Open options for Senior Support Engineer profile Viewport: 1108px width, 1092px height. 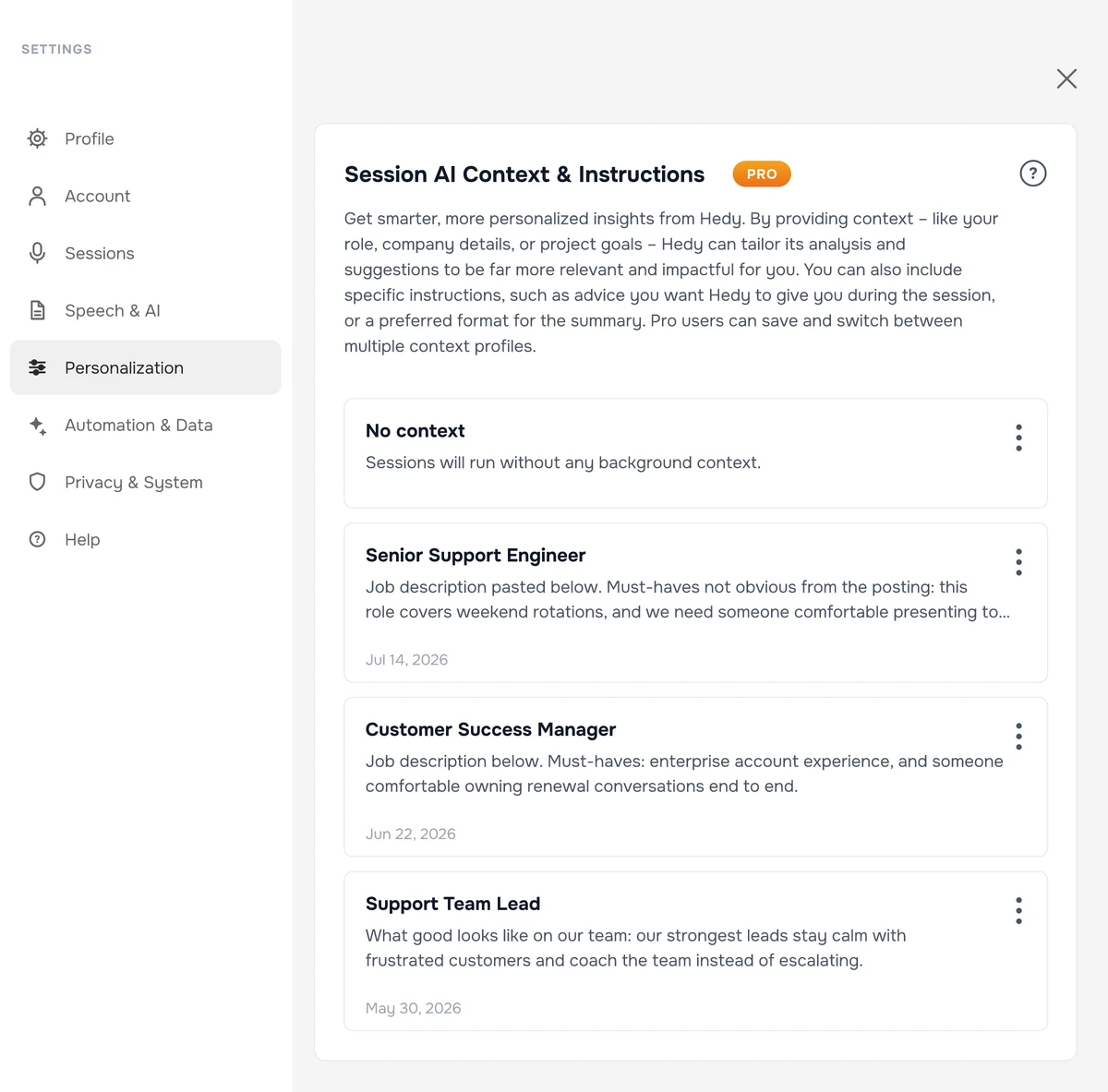[1018, 562]
